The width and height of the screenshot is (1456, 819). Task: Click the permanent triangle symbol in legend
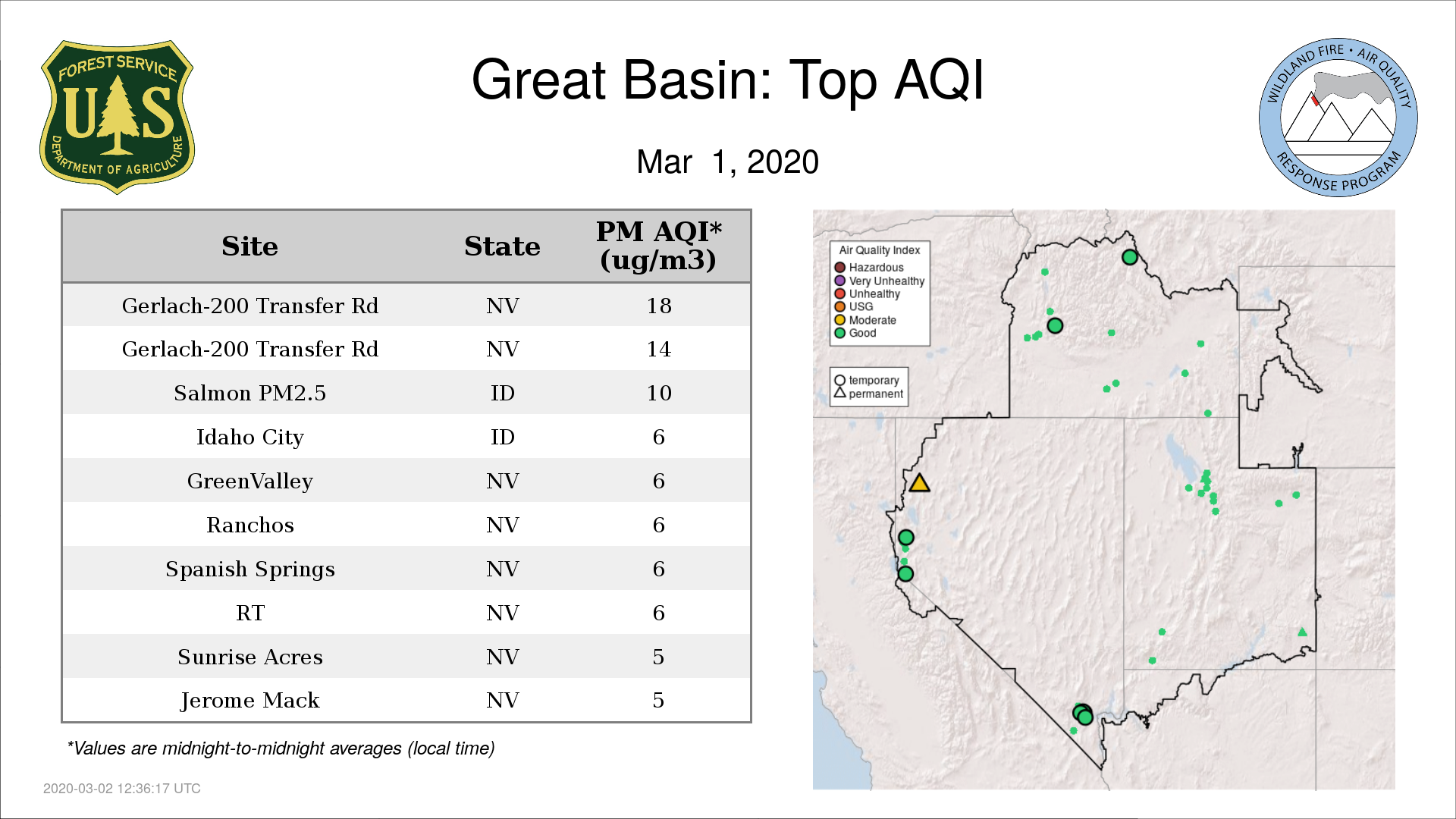click(x=839, y=393)
